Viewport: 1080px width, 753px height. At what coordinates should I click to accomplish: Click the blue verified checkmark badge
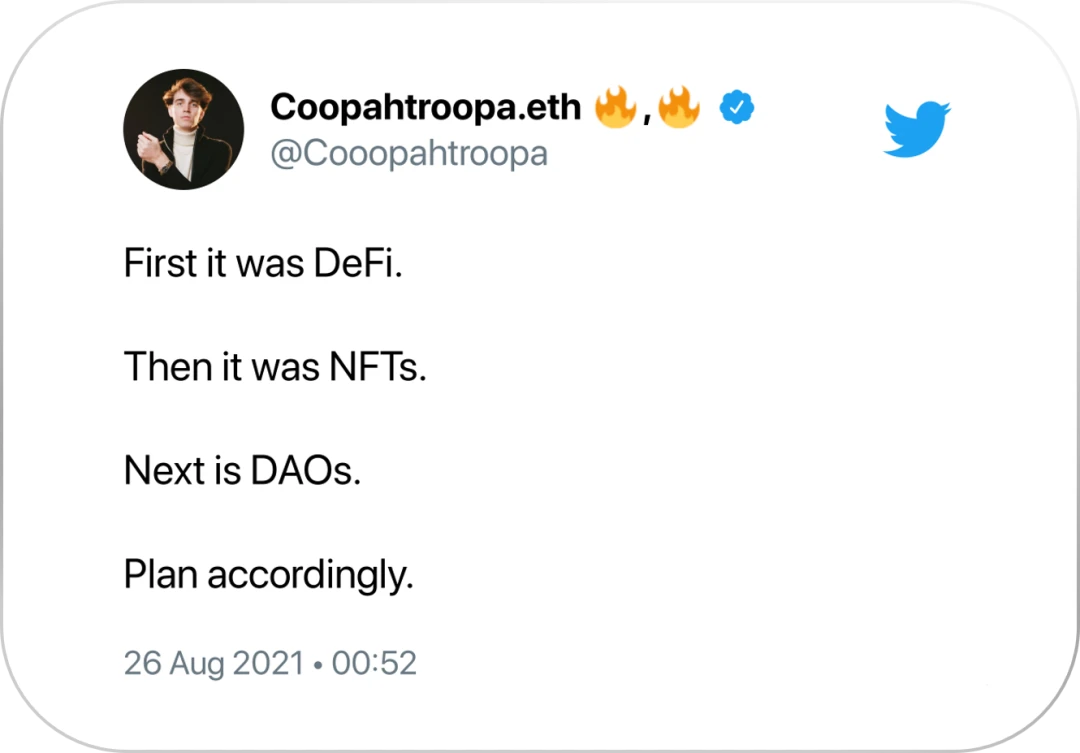736,107
